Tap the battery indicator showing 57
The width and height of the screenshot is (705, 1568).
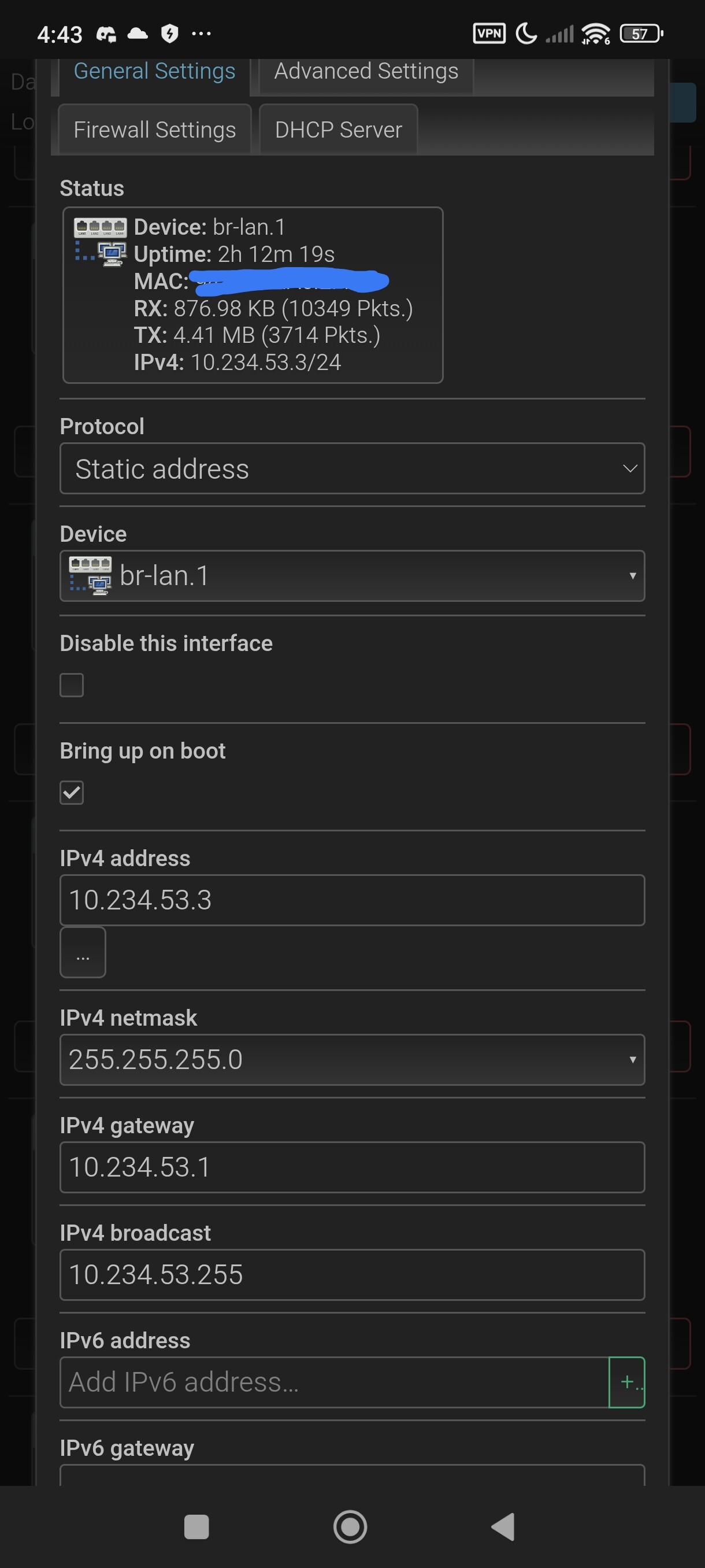click(641, 34)
